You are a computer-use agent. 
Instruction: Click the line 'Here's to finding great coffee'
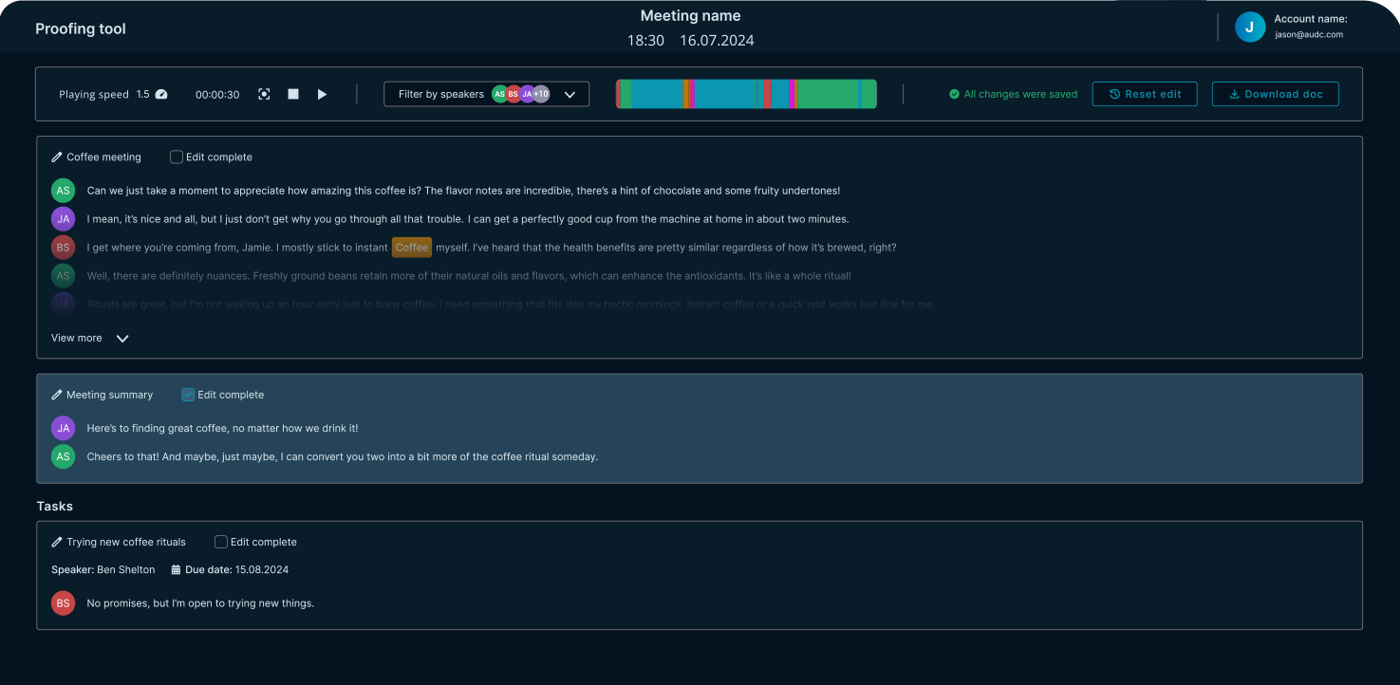coord(222,428)
